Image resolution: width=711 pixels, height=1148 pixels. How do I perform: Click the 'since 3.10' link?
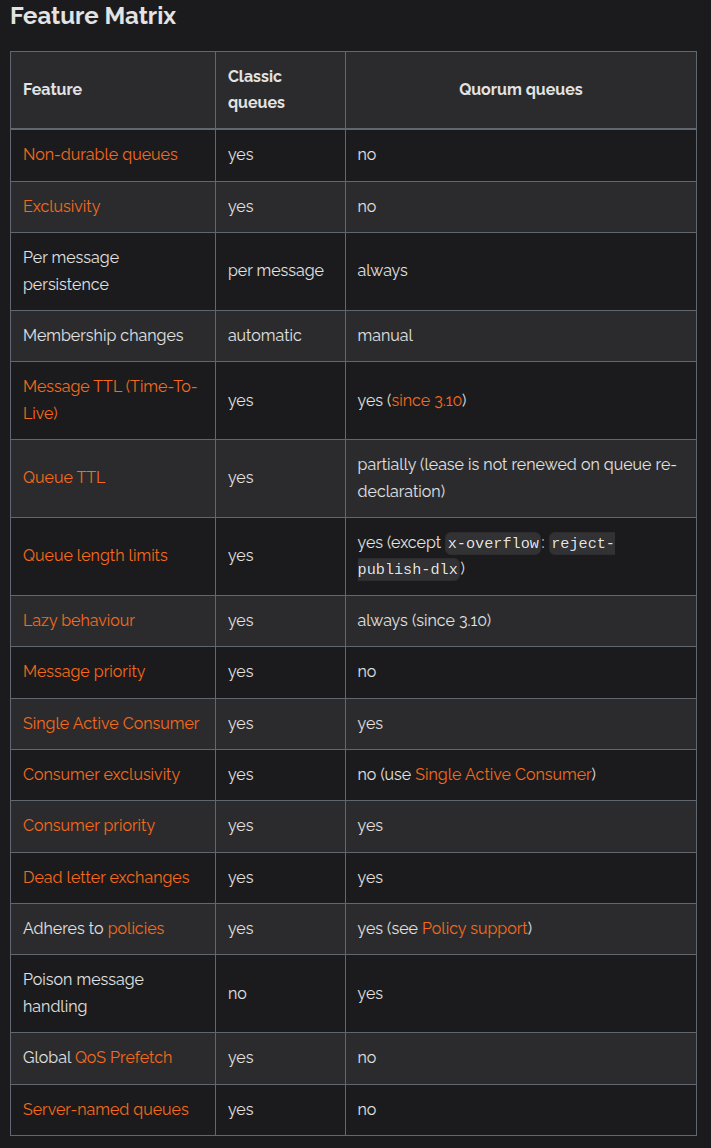tap(427, 400)
